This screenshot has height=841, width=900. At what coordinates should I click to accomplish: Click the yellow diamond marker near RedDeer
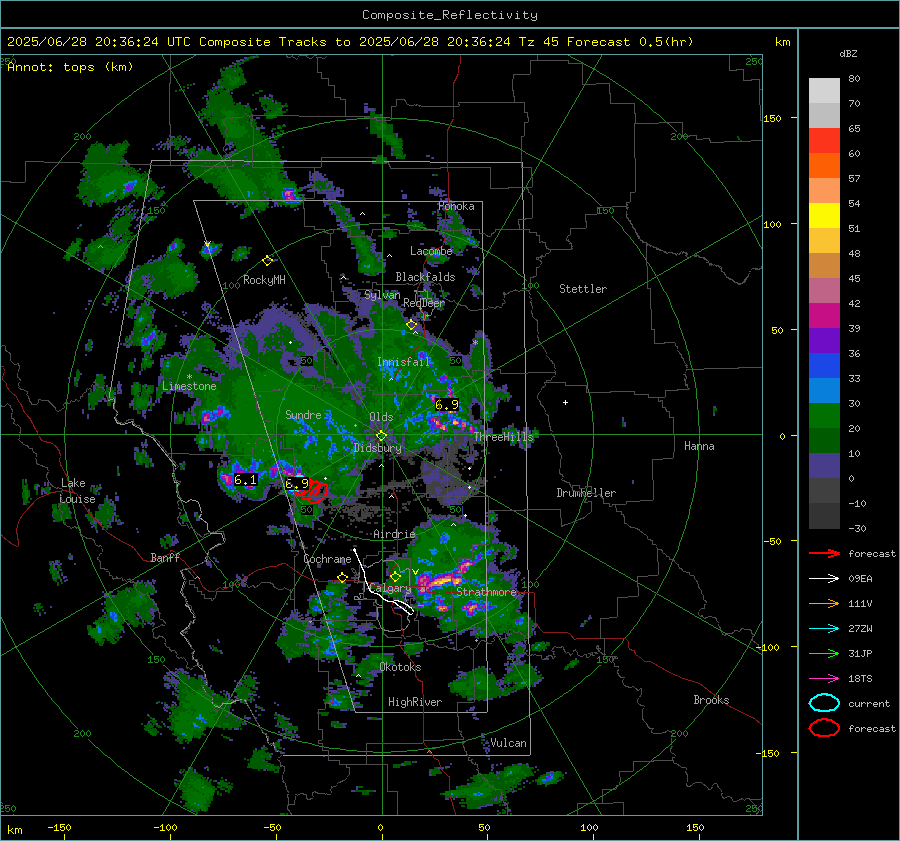pos(412,325)
